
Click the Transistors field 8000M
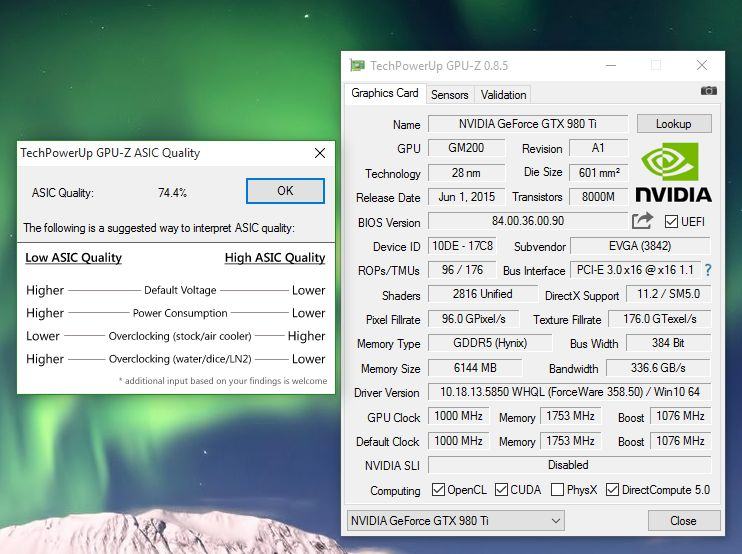[599, 197]
